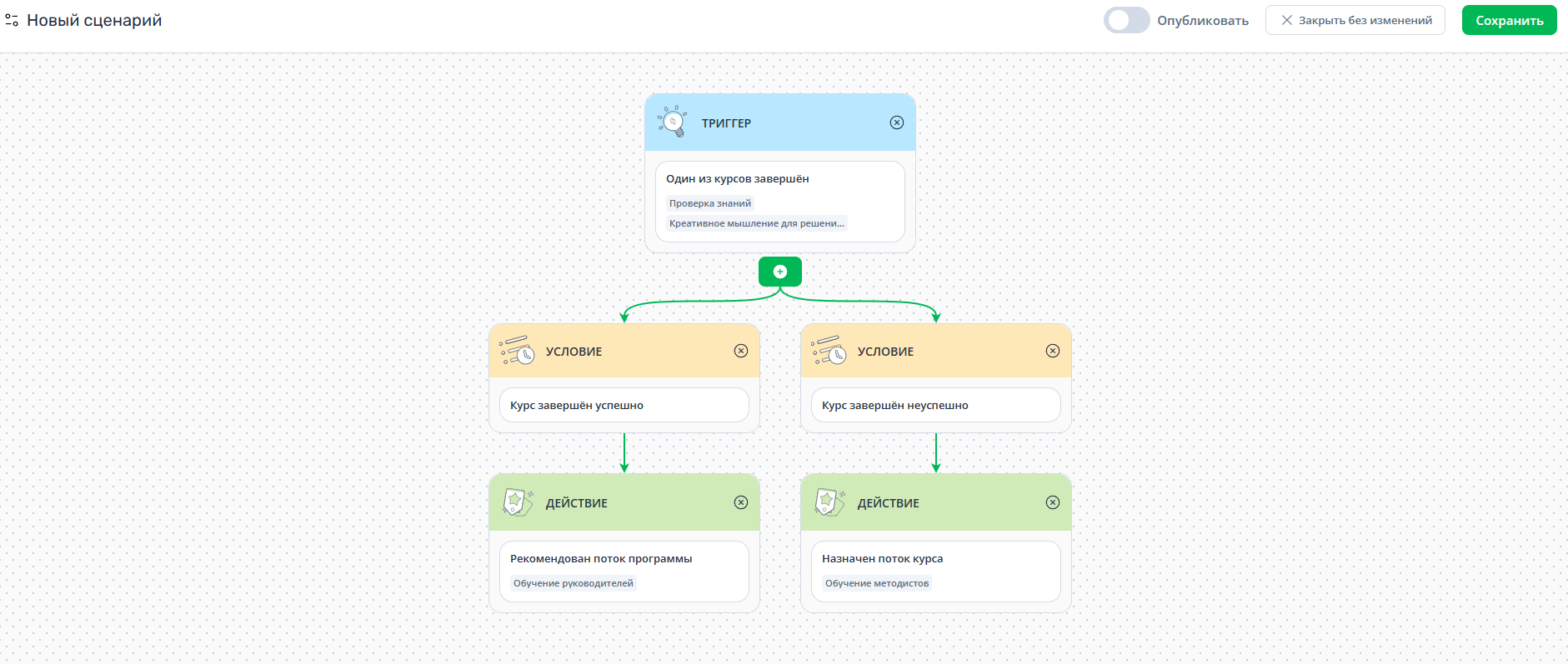Click the right condition clock icon

829,351
